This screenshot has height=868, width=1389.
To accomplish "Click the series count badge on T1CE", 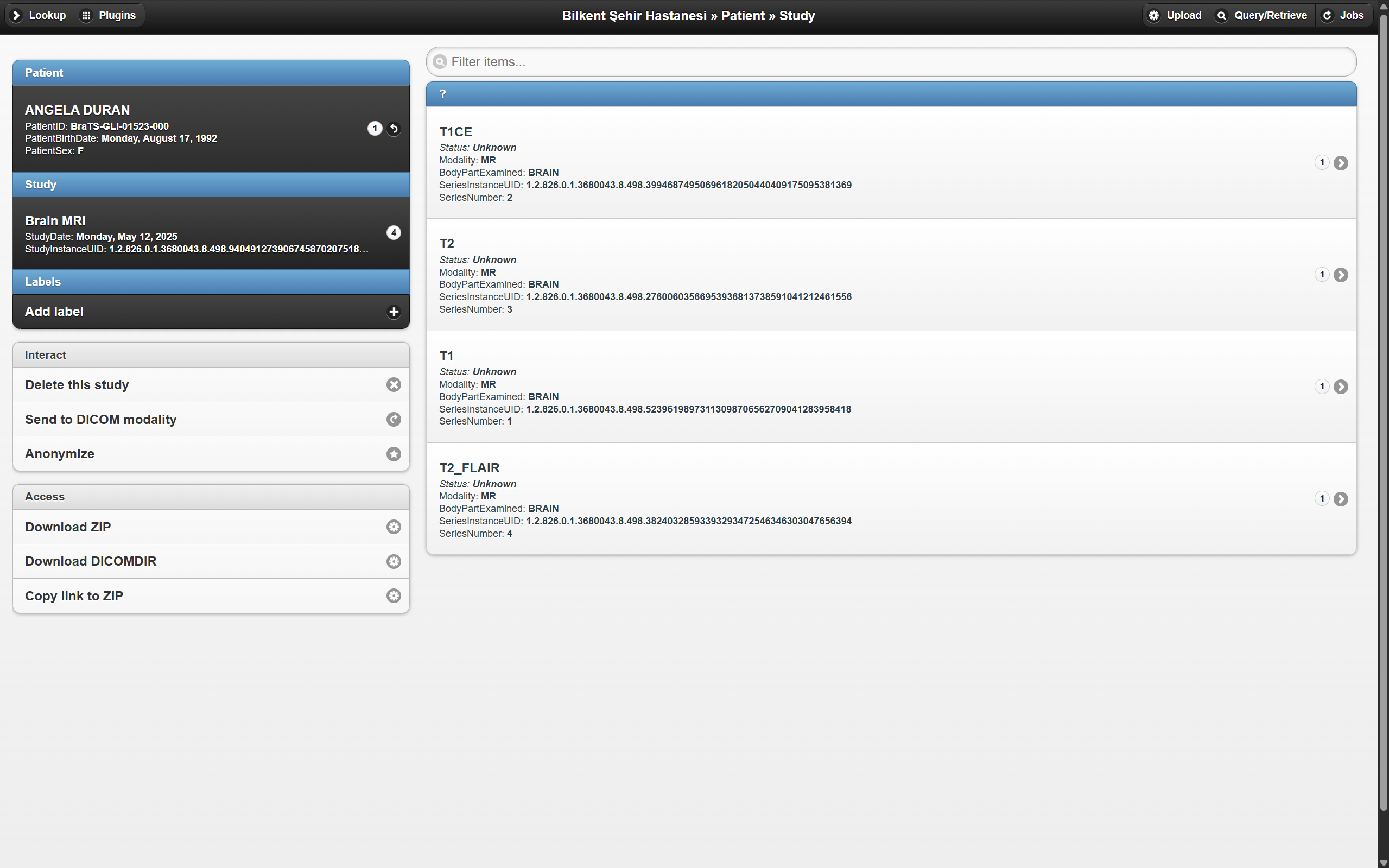I will (1321, 162).
